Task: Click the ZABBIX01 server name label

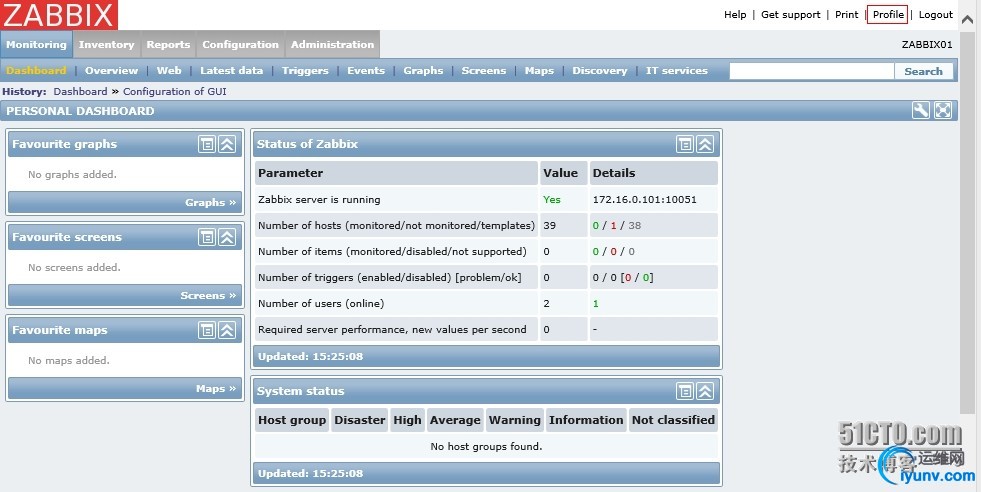Action: pos(927,44)
